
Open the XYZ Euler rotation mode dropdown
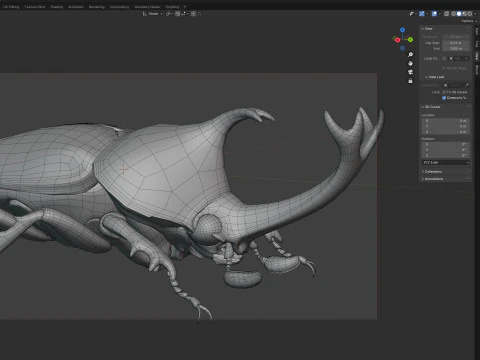coord(446,162)
